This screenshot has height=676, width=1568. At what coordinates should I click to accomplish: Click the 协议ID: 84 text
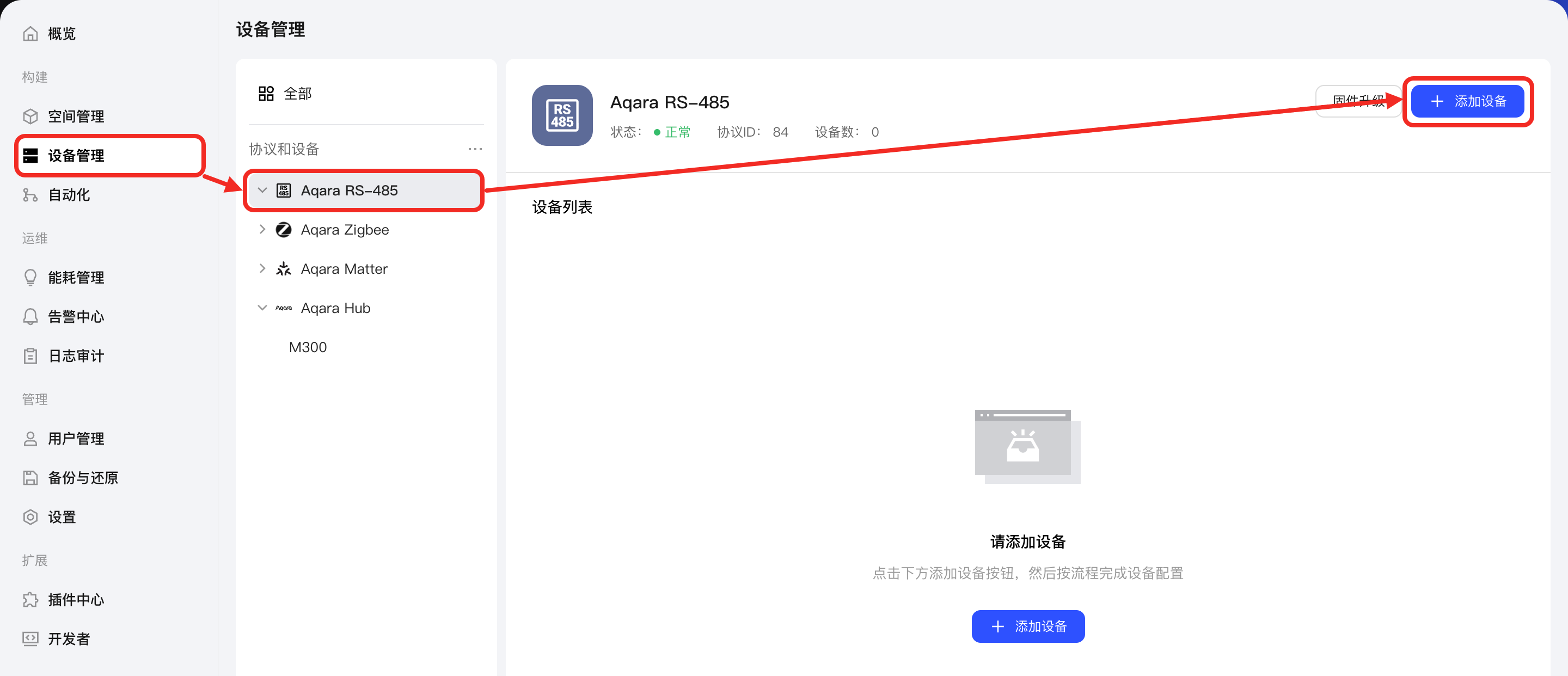coord(752,132)
